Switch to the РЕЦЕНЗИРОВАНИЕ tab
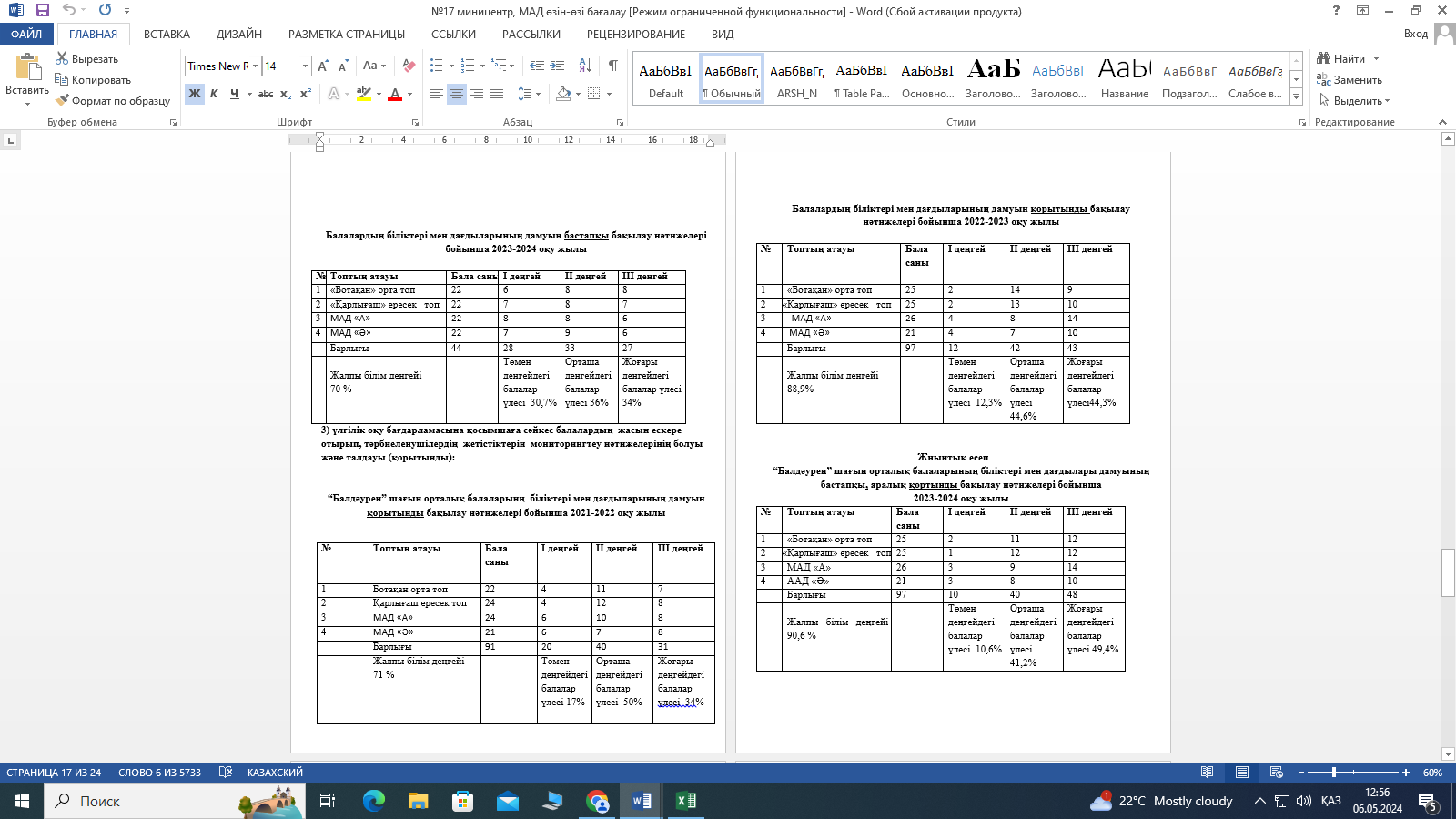Screen dimensions: 1456x819 point(636,34)
